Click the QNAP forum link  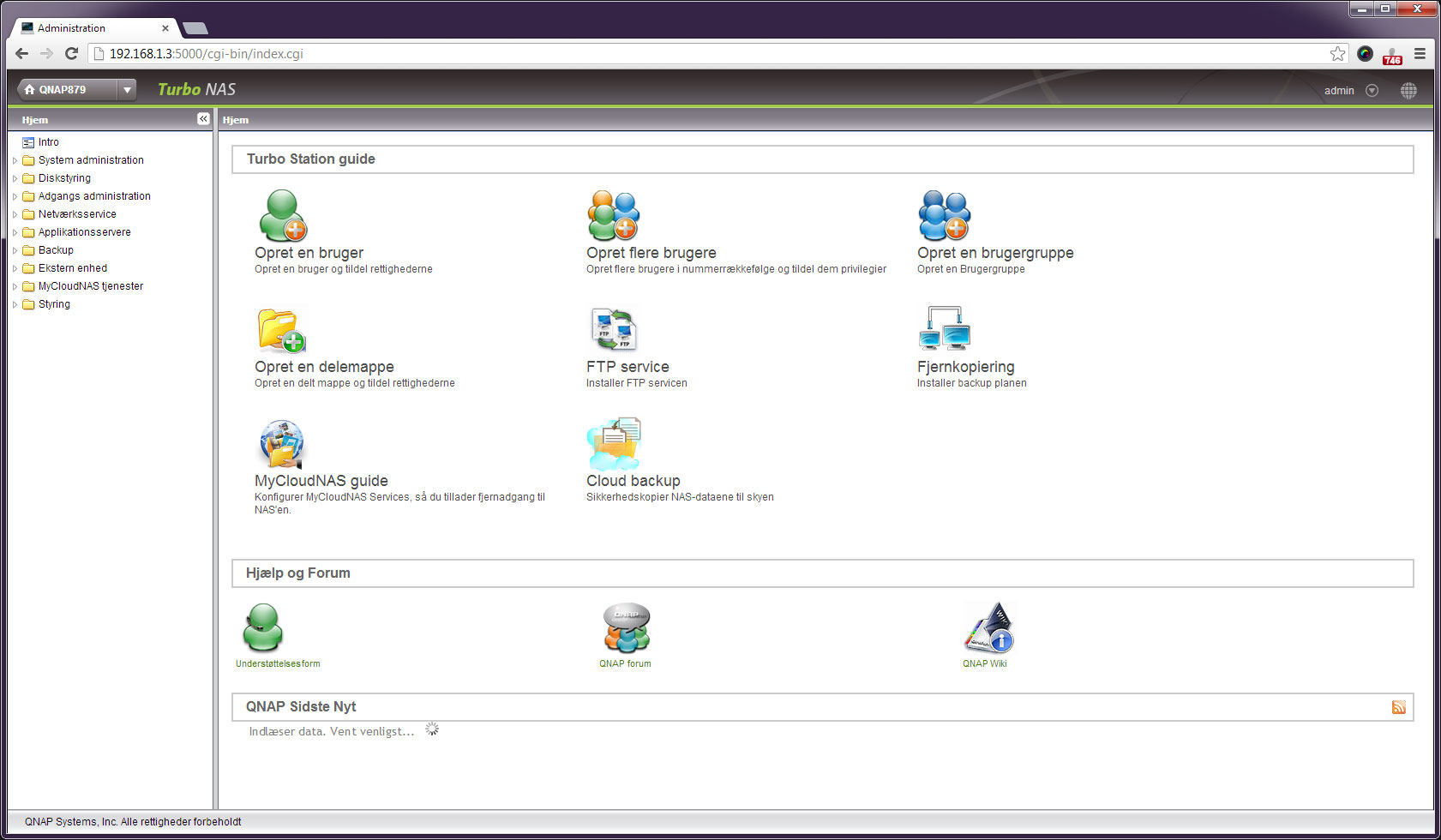(625, 663)
